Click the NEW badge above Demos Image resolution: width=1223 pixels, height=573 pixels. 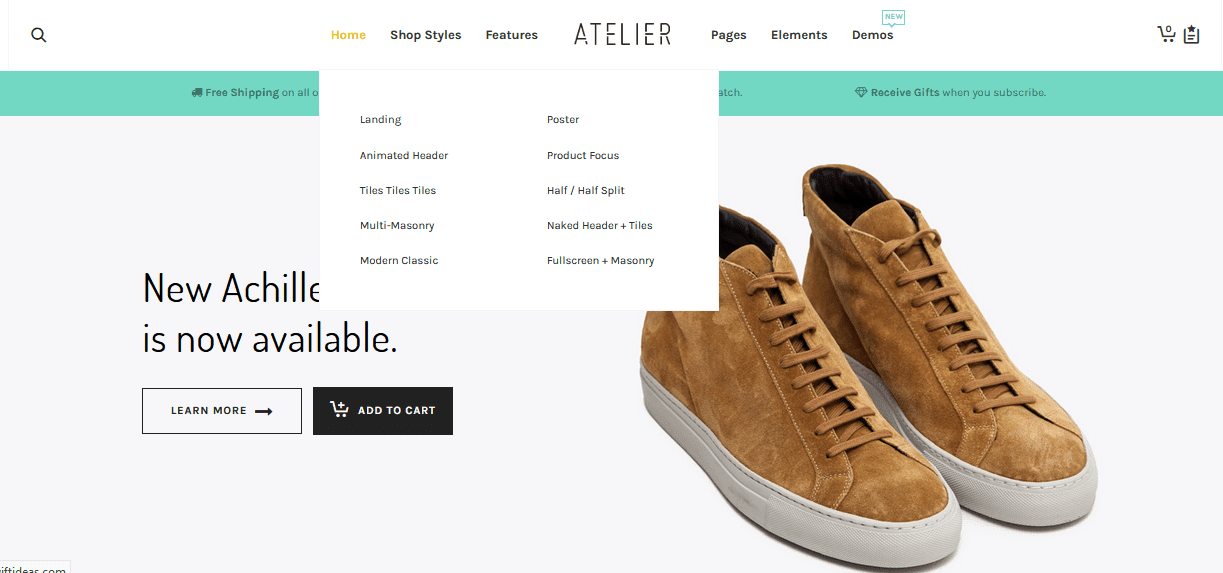[x=893, y=17]
